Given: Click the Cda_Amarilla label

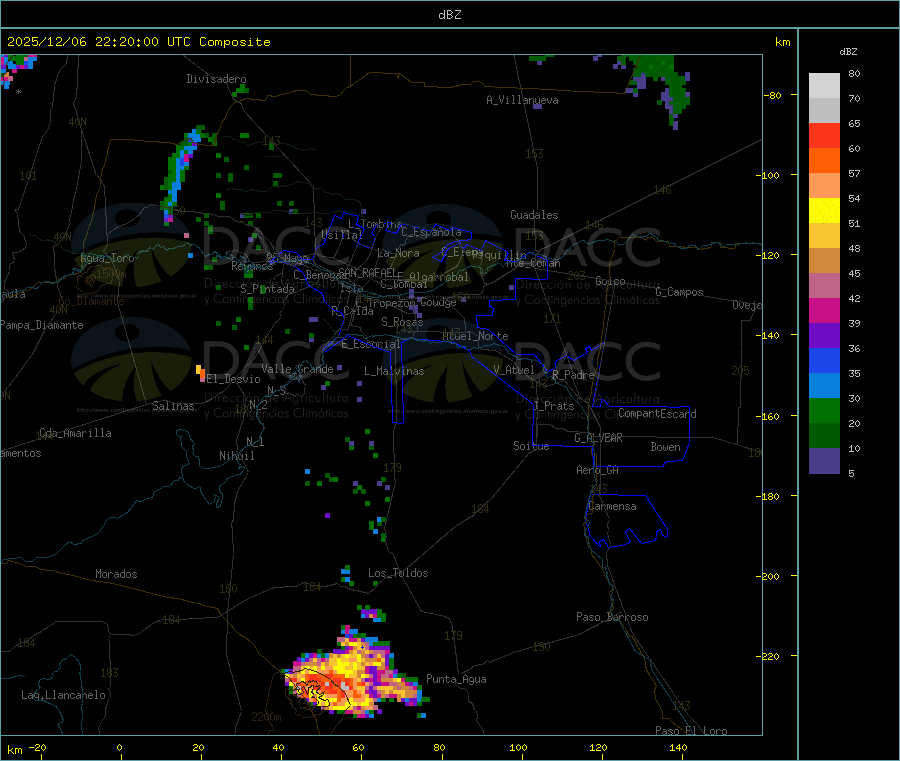Looking at the screenshot, I should (x=75, y=433).
